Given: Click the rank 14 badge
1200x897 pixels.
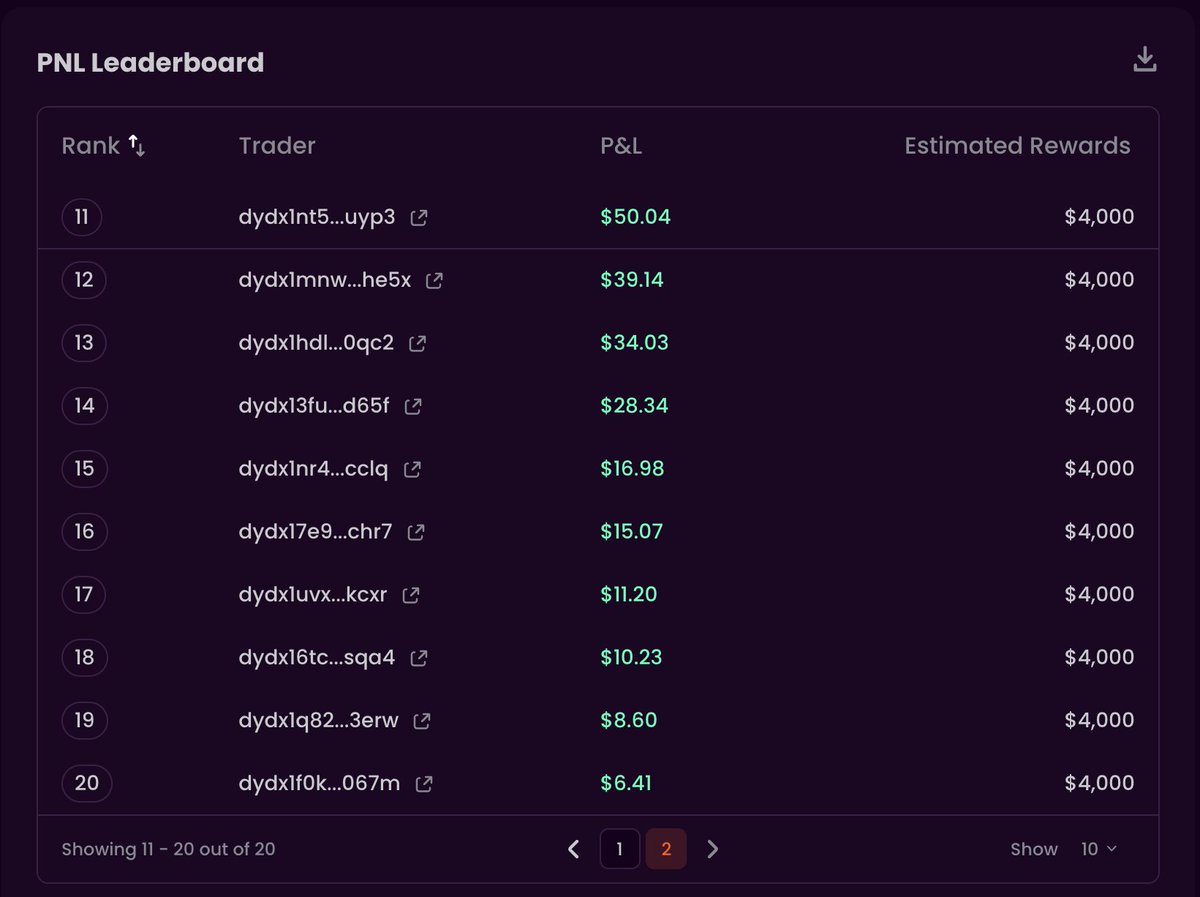Looking at the screenshot, I should pyautogui.click(x=84, y=406).
